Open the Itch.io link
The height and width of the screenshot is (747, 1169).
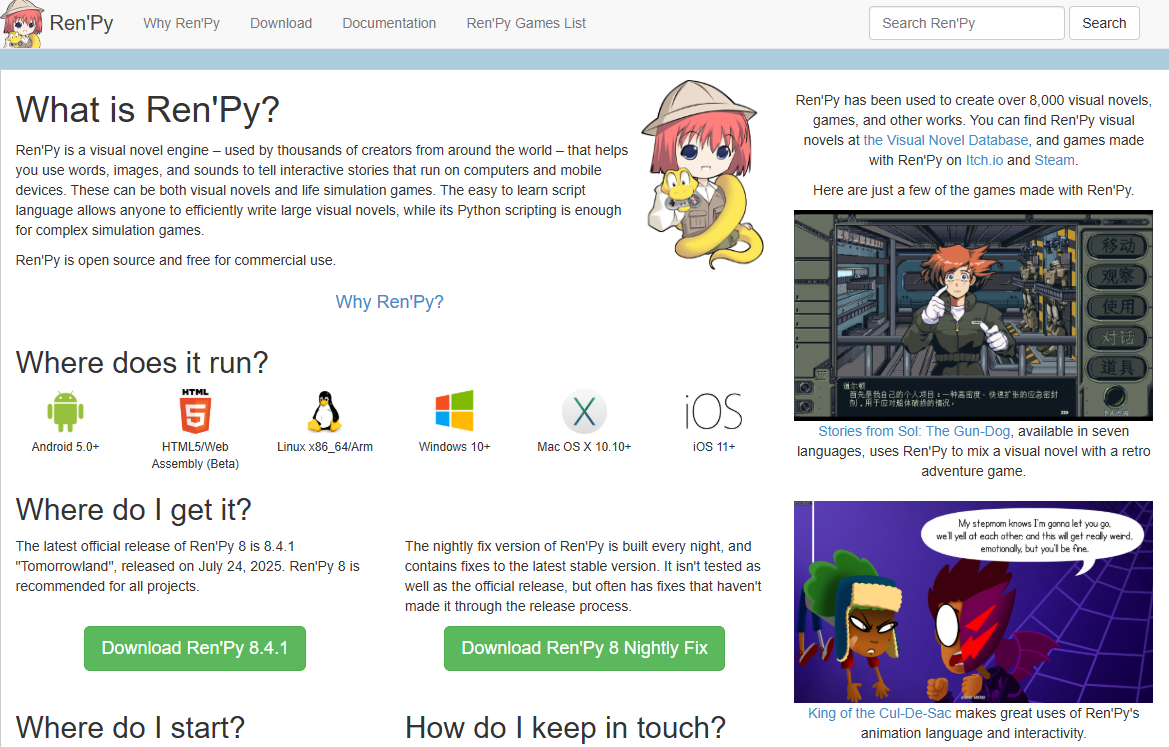coord(984,160)
